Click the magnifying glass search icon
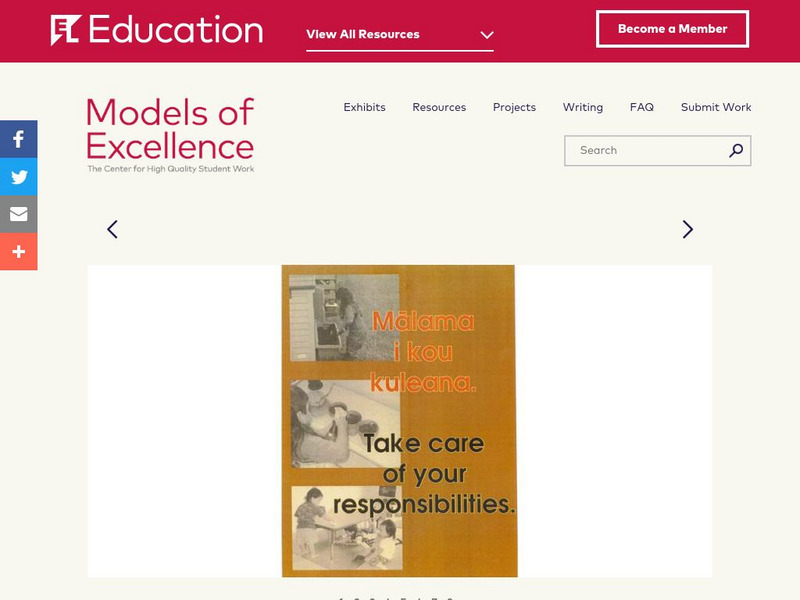 tap(736, 151)
